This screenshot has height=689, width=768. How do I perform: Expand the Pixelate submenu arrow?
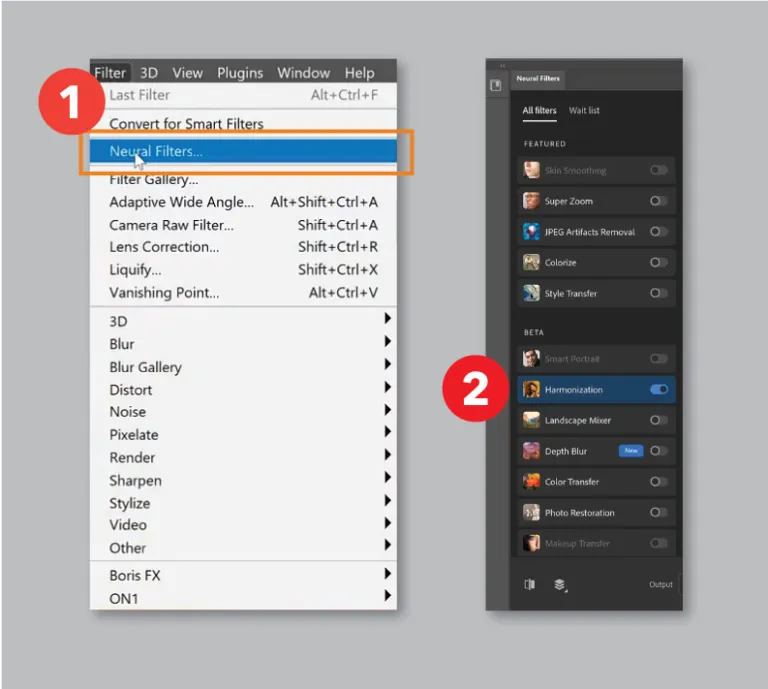(387, 431)
